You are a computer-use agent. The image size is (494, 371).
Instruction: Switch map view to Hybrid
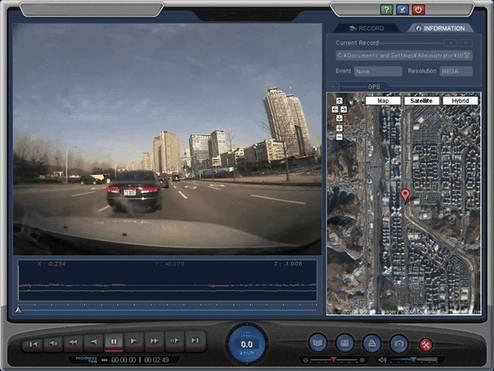click(x=460, y=101)
